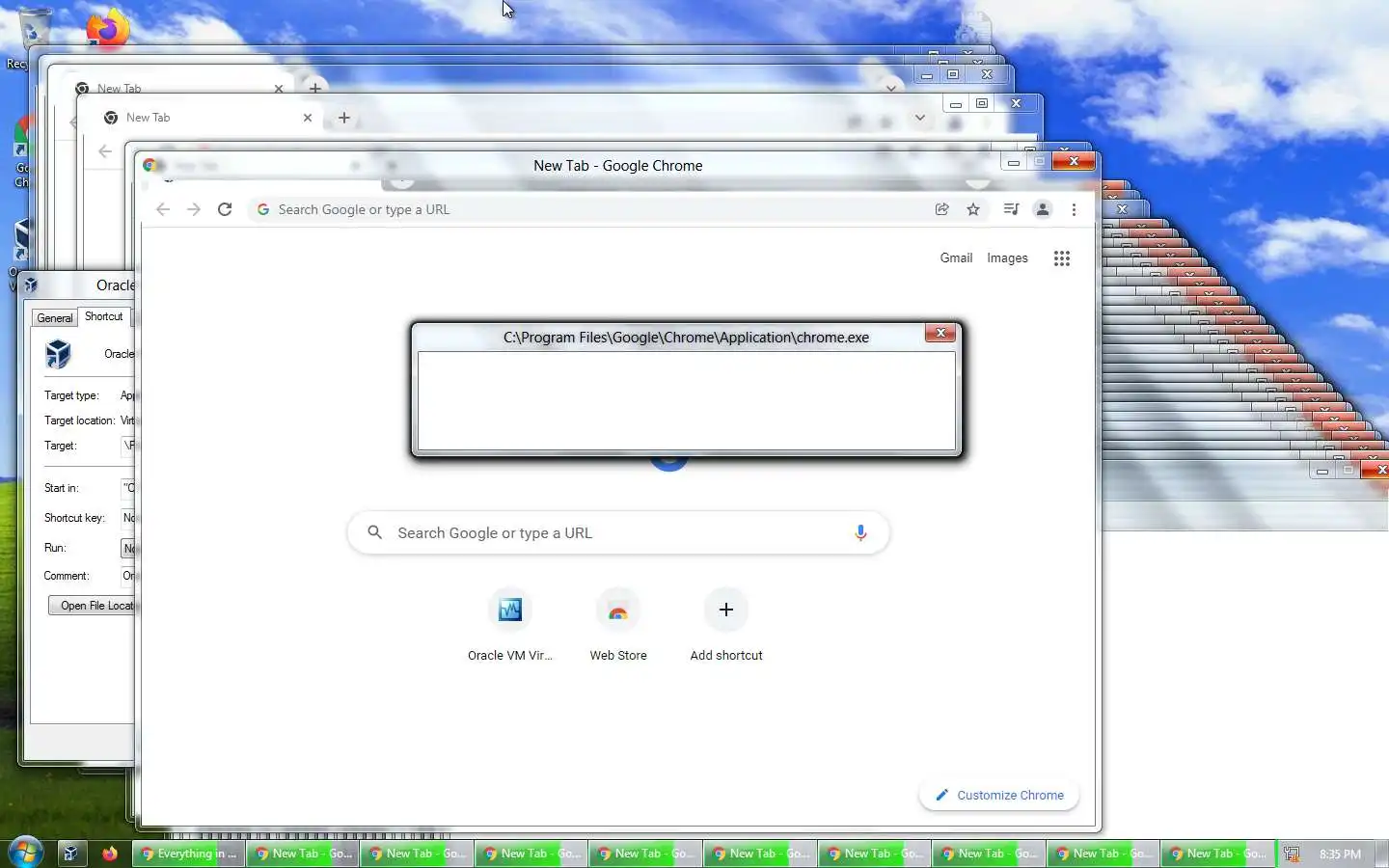Switch to the Shortcut tab in Oracle properties
1389x868 pixels.
pos(103,316)
